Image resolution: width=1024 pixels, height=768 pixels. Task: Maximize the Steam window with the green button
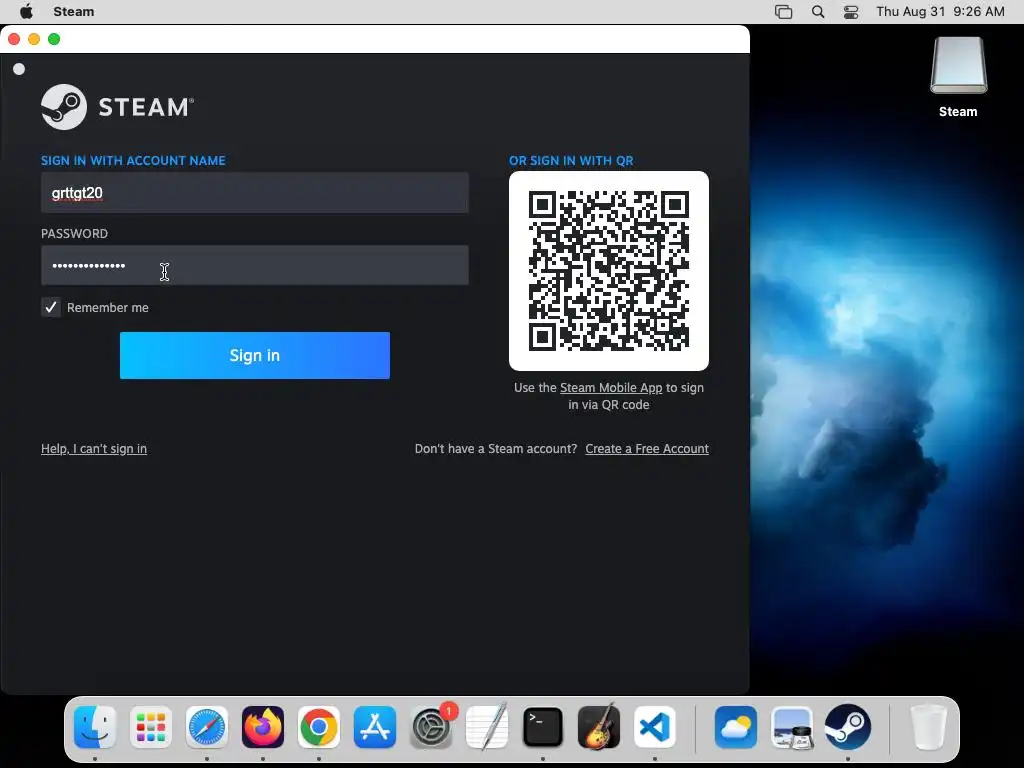[x=54, y=39]
